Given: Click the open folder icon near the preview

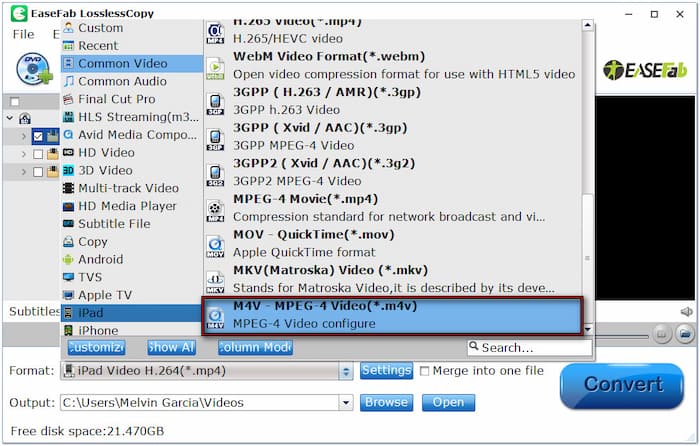Looking at the screenshot, I should tap(685, 333).
